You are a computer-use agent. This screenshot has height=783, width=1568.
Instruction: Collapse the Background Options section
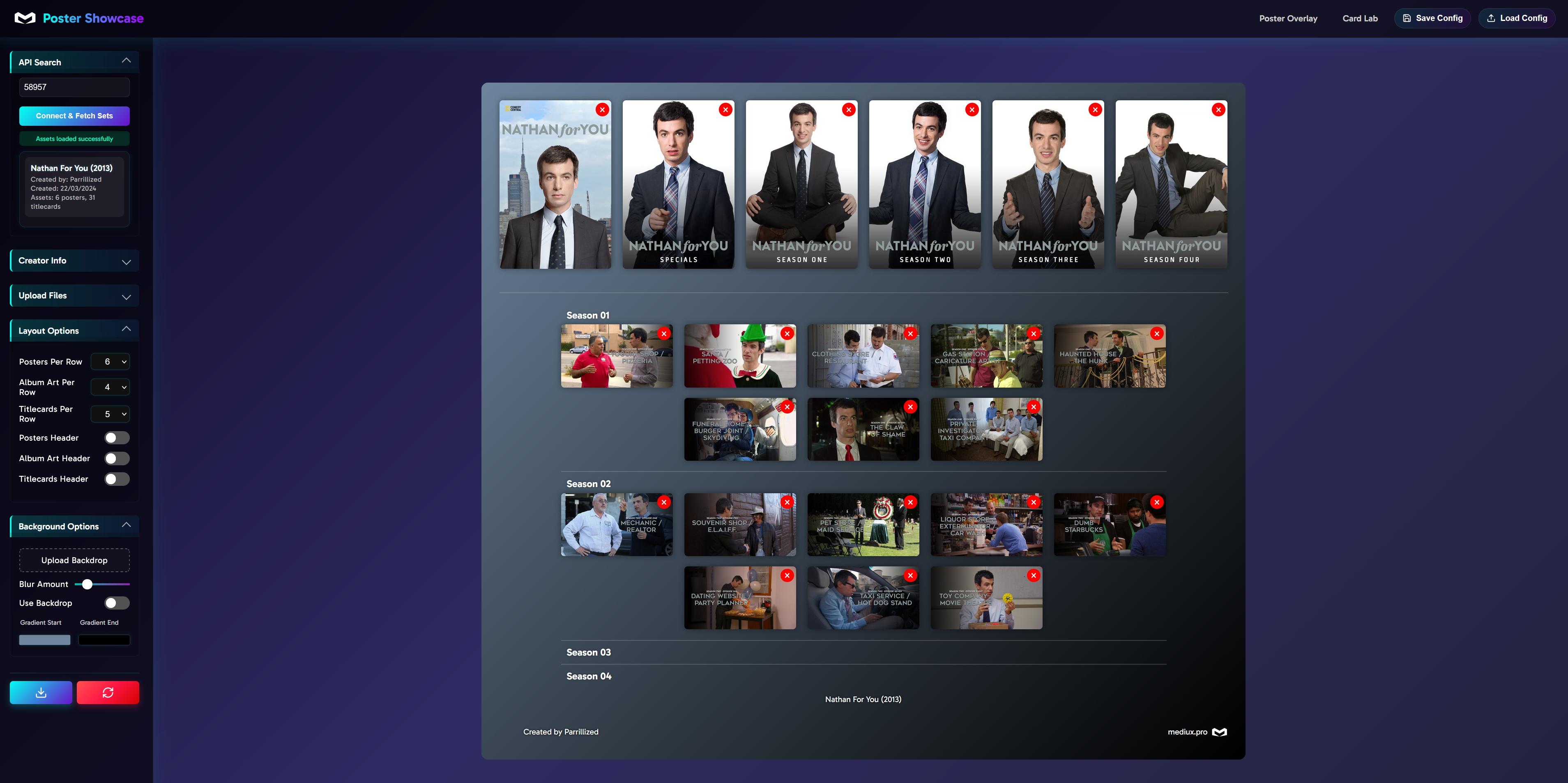pyautogui.click(x=75, y=526)
